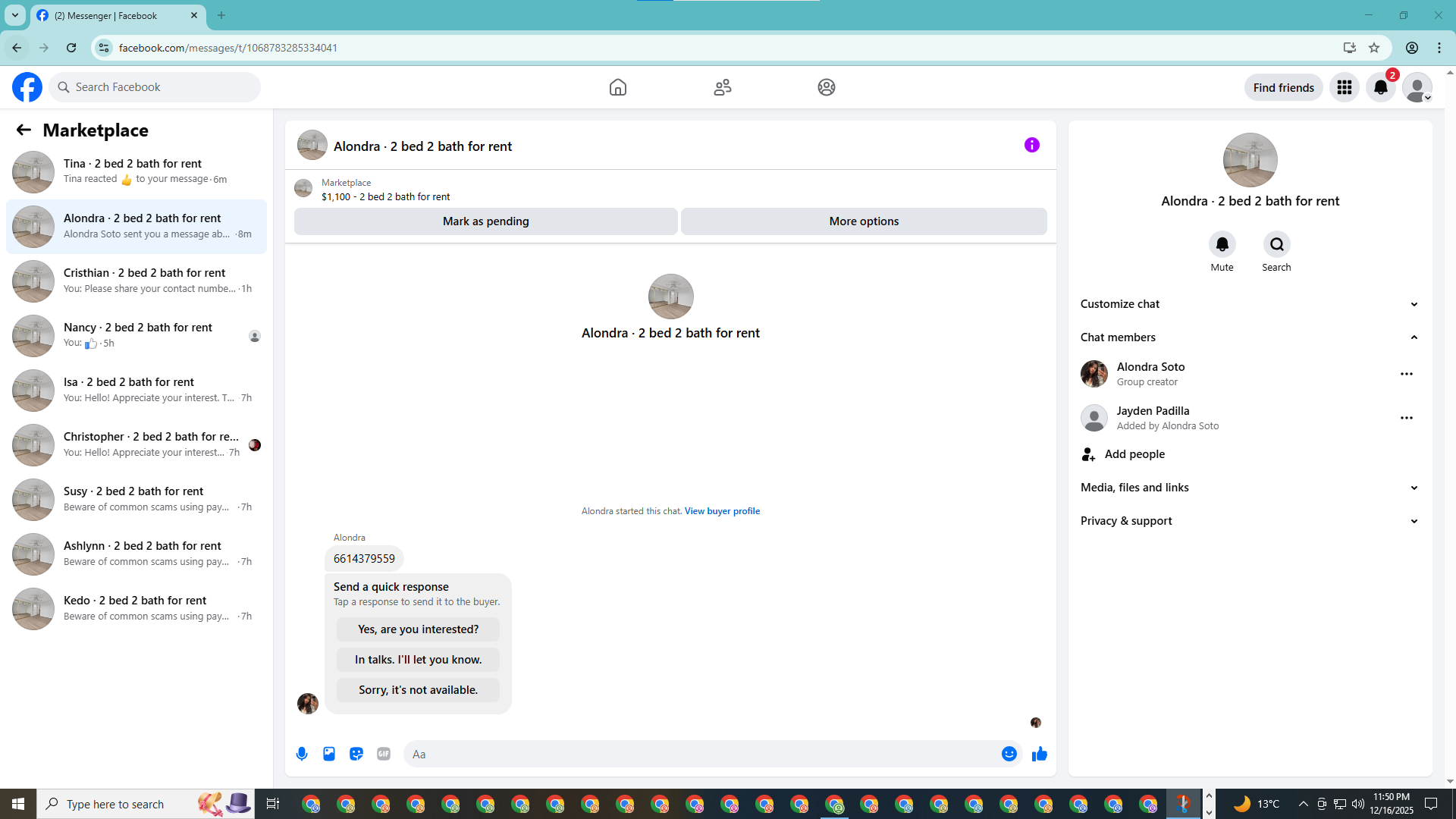
Task: Open Ashlynn's 2 bed 2 bath chat
Action: click(x=136, y=554)
